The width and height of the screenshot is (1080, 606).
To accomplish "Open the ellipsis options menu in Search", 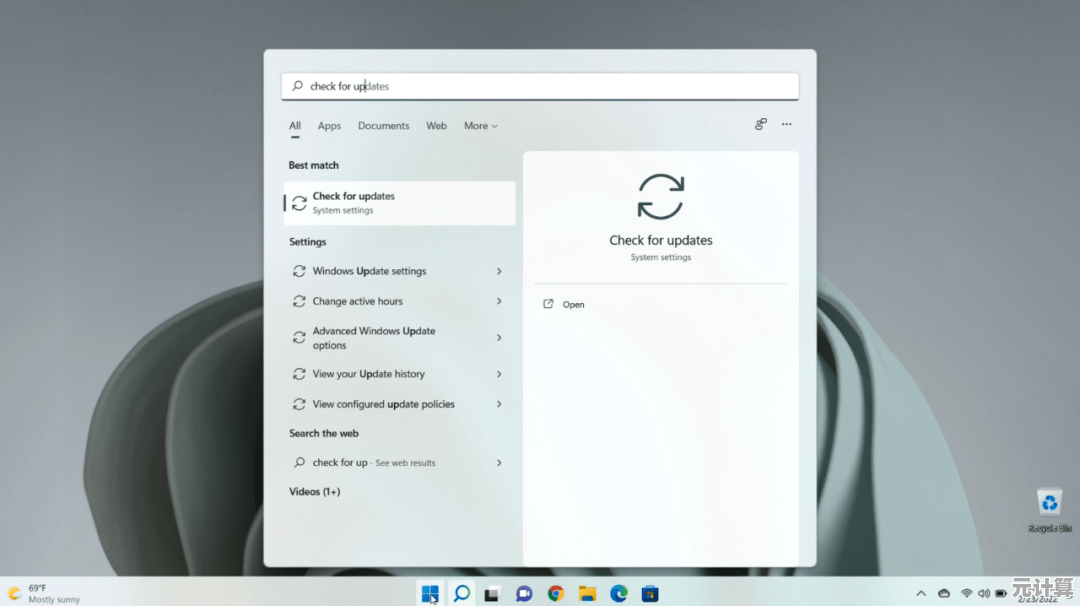I will tap(786, 124).
